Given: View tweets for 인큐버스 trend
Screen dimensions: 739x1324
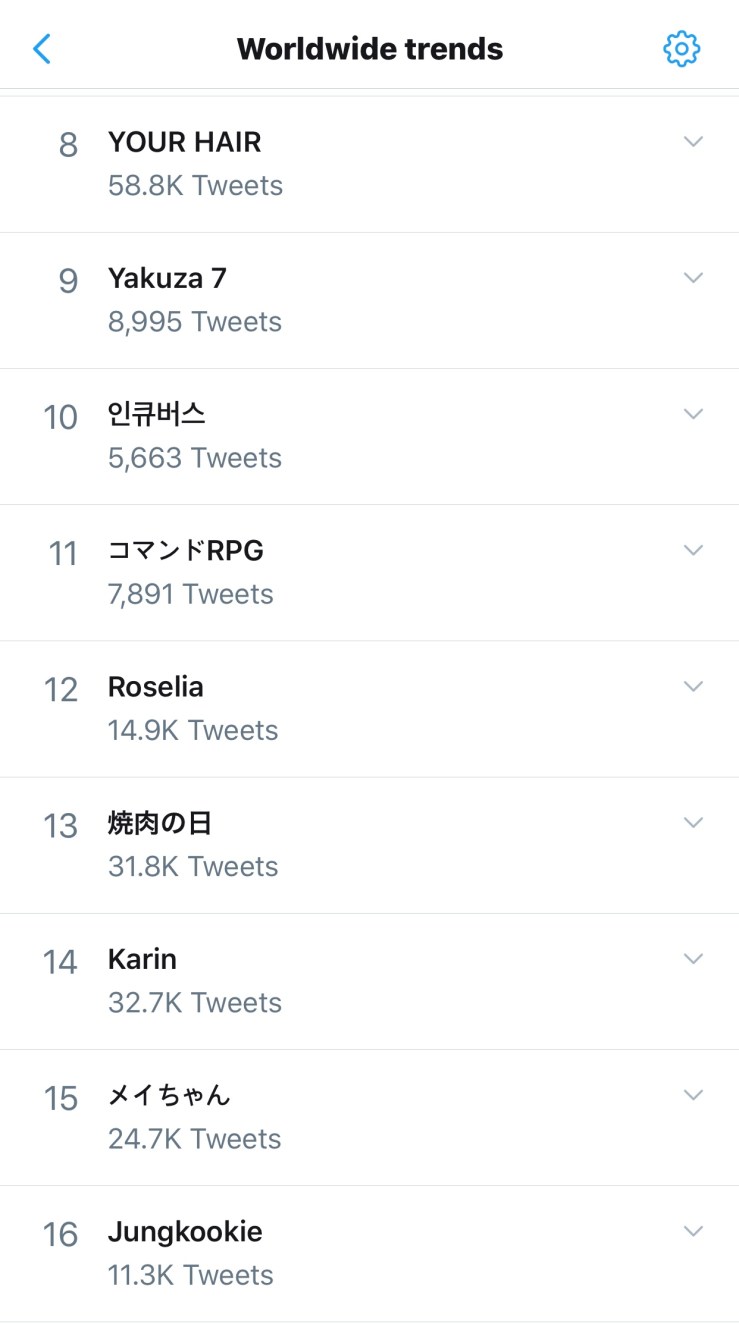Looking at the screenshot, I should (157, 415).
